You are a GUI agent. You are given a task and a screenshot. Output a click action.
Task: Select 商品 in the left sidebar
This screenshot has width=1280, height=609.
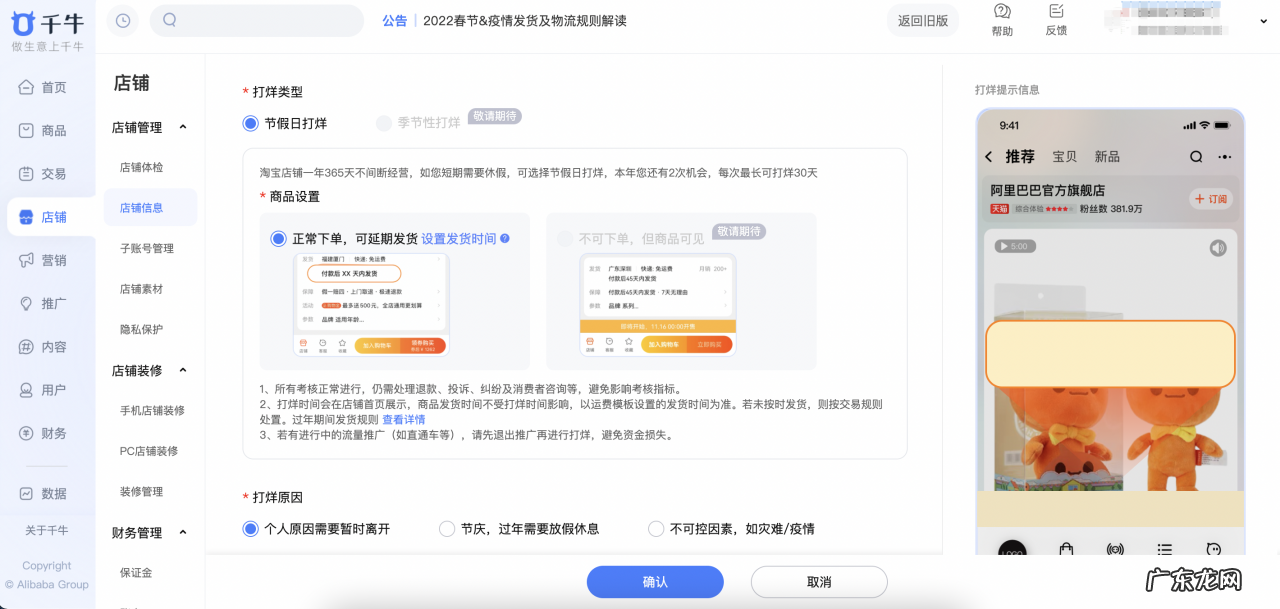[x=47, y=130]
